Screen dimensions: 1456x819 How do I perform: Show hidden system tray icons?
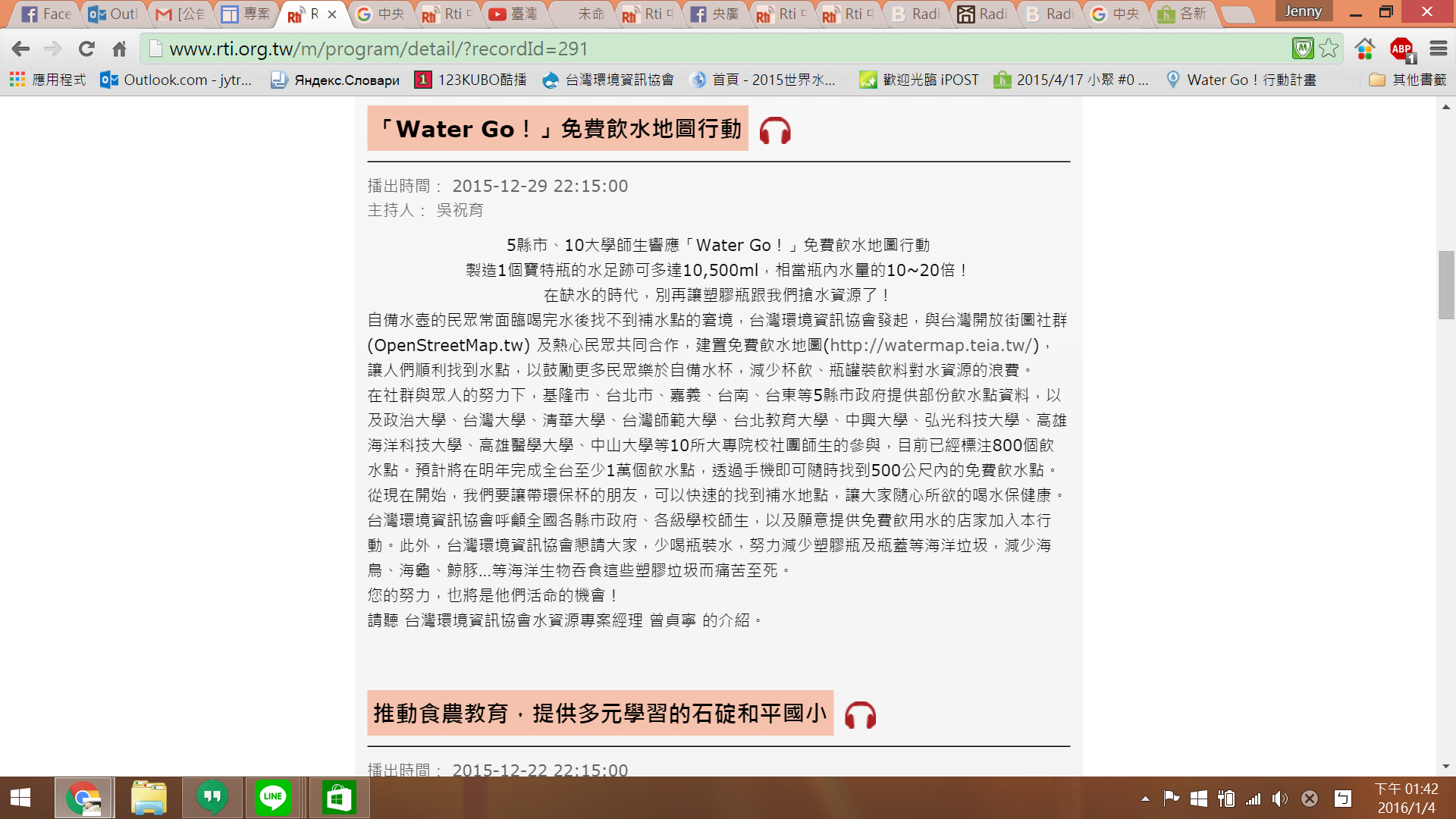(x=1145, y=799)
